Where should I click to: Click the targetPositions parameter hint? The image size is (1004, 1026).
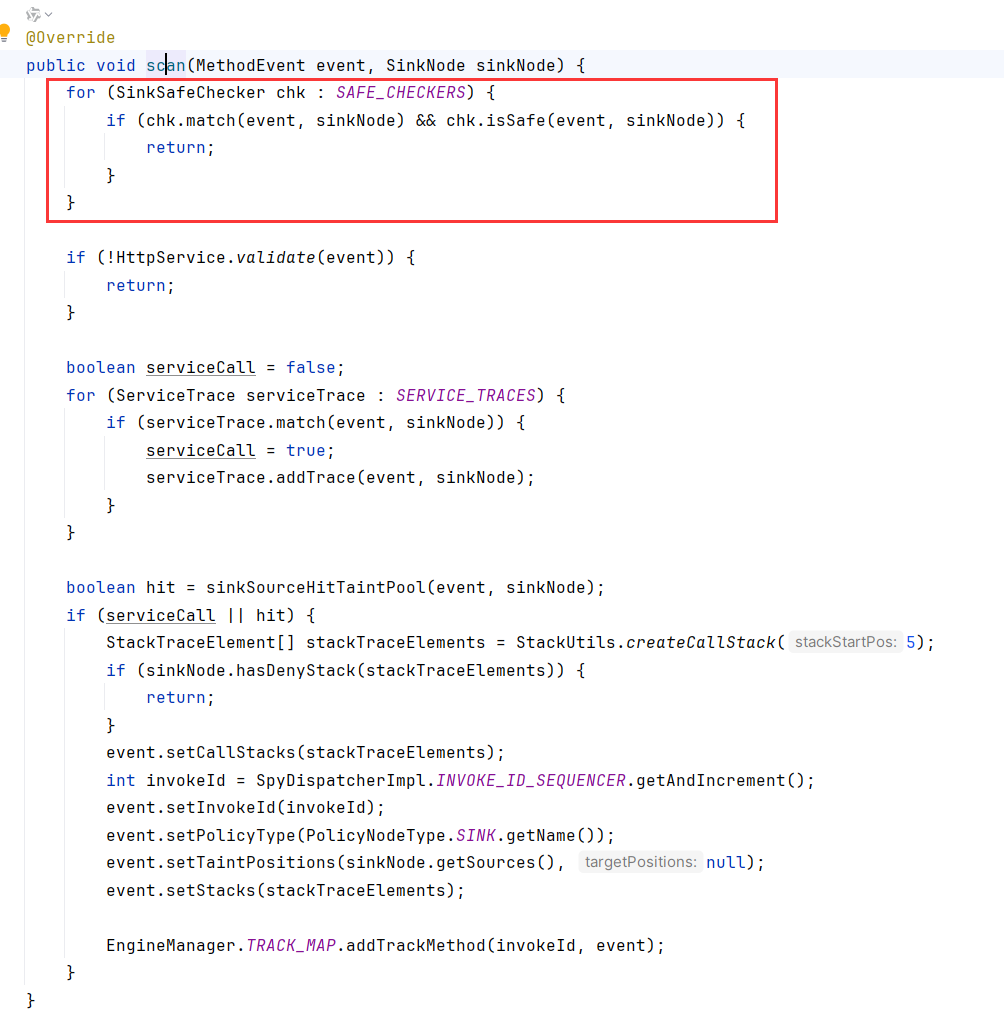click(640, 862)
